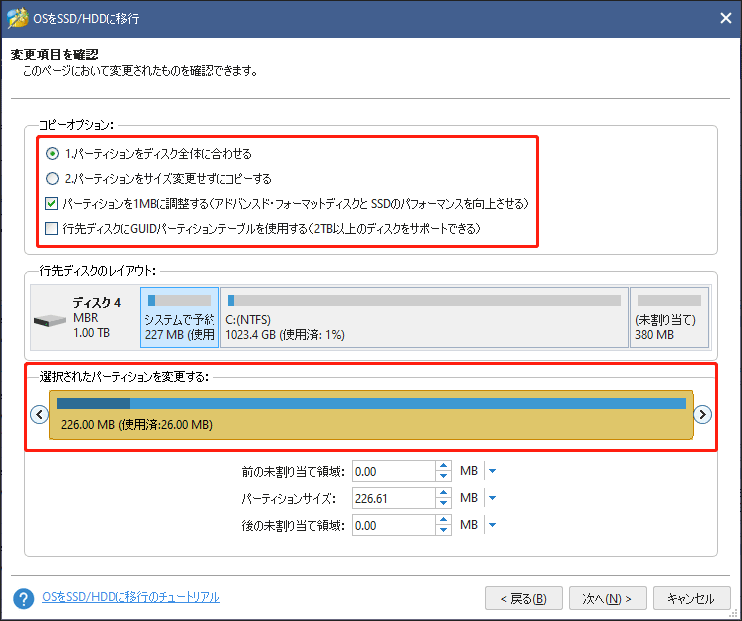Select fit partitions to entire disk option
Viewport: 742px width, 621px height.
[53, 154]
